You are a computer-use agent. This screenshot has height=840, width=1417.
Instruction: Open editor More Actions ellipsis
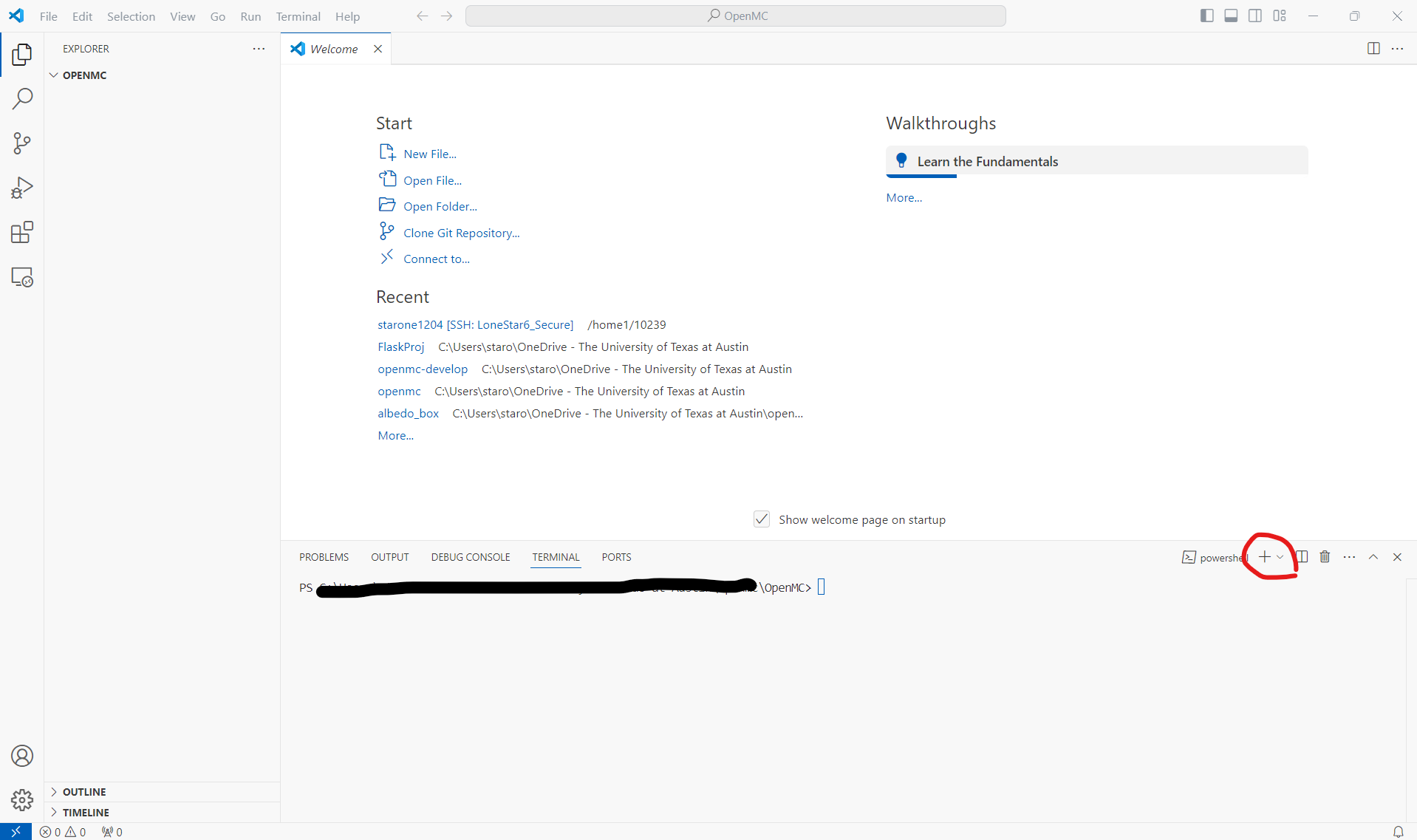(1397, 49)
